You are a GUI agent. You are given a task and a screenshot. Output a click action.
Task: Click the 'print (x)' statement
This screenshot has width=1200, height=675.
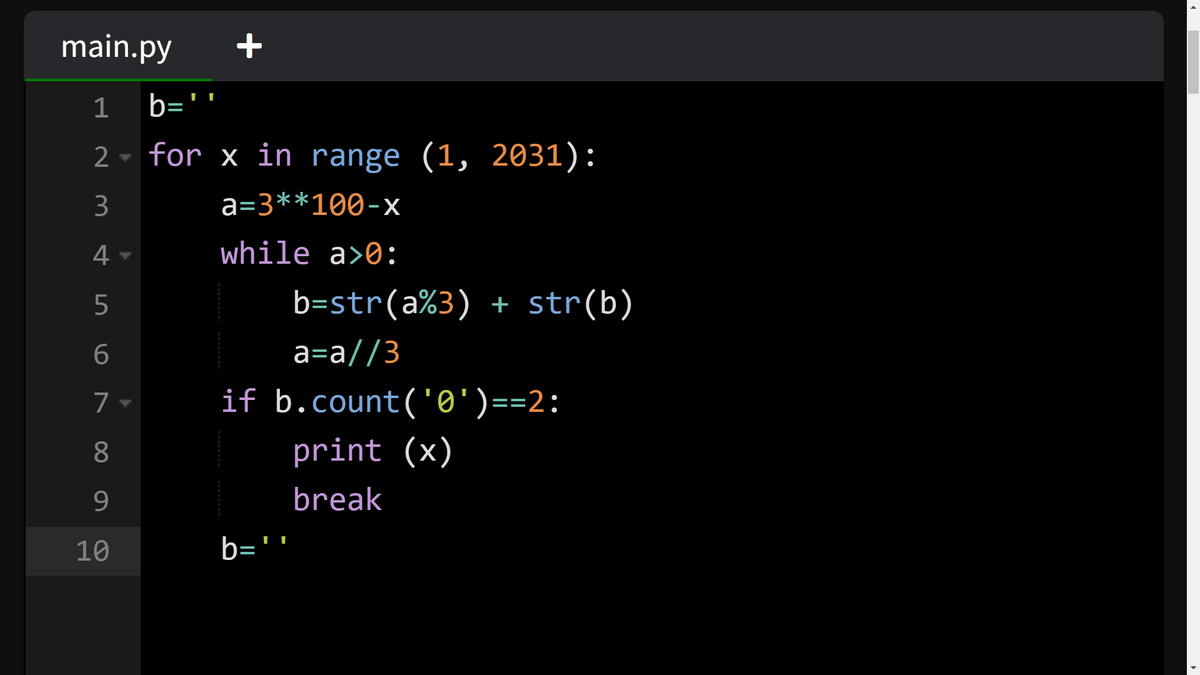(x=373, y=451)
